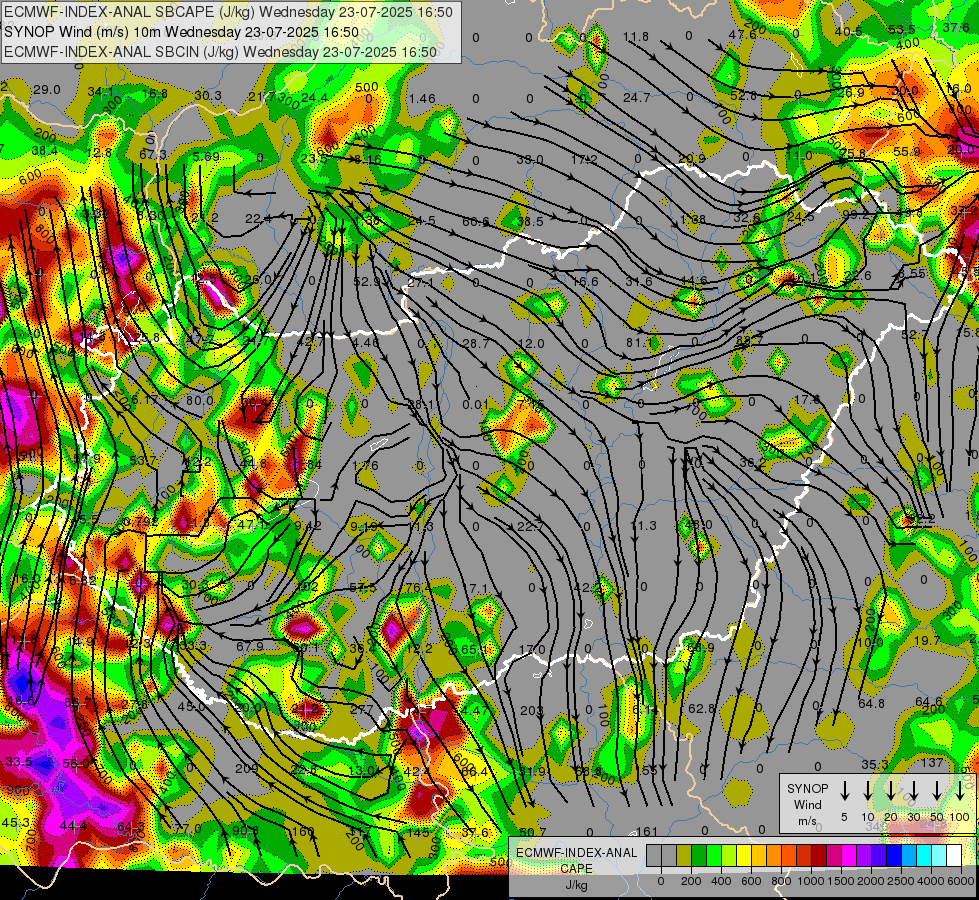Click the map value 53.7
This screenshot has width=979, height=900.
(x=143, y=460)
